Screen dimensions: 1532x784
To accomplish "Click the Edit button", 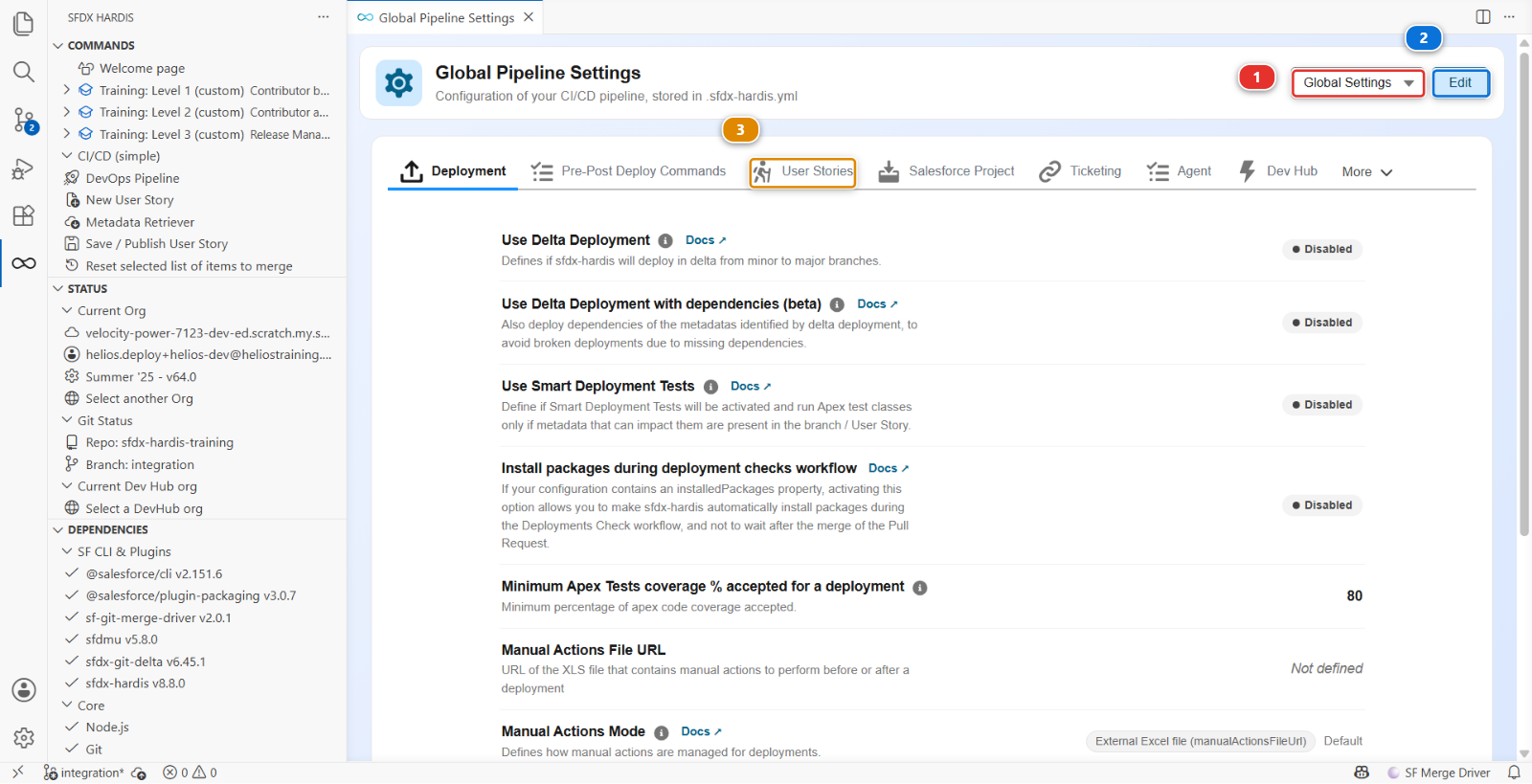I will click(x=1460, y=83).
